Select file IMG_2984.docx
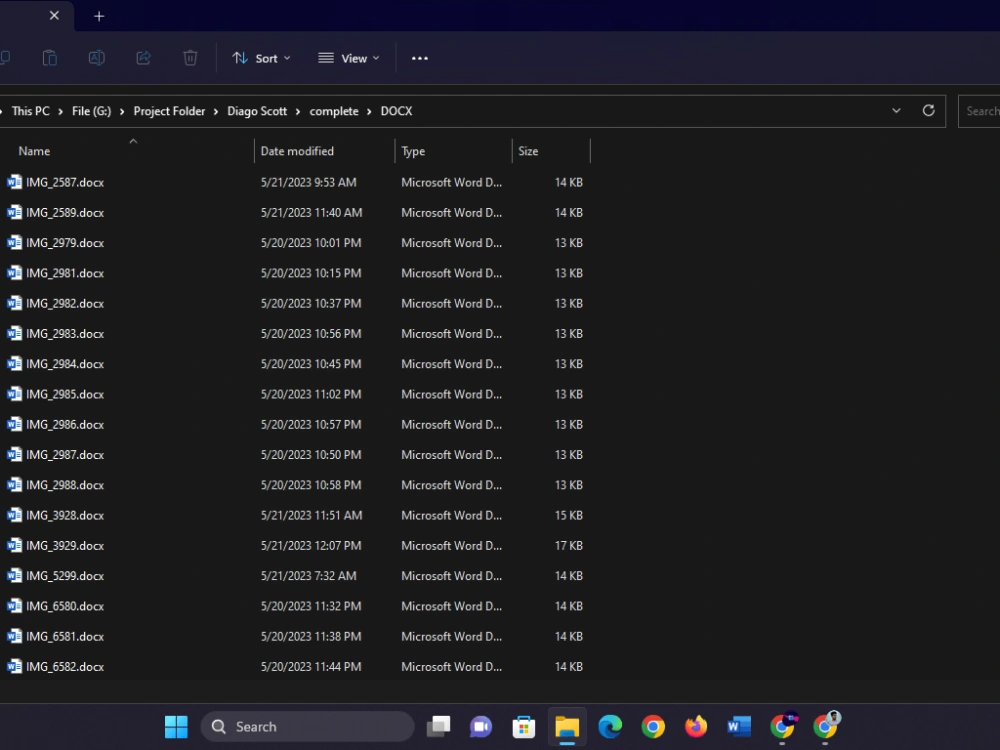The height and width of the screenshot is (750, 1000). pos(64,364)
